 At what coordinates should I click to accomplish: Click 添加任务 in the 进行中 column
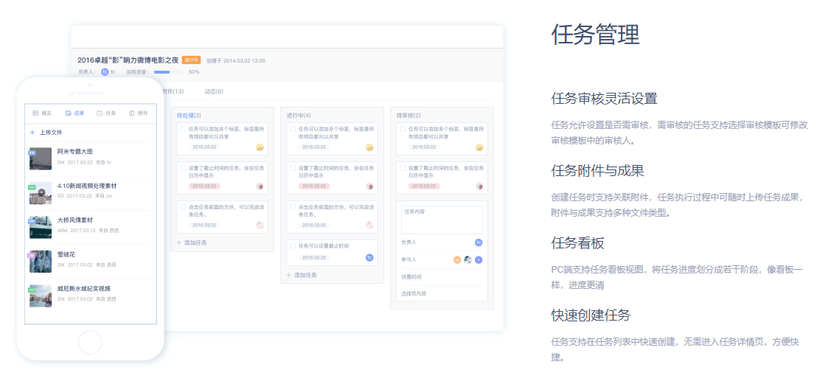[302, 275]
